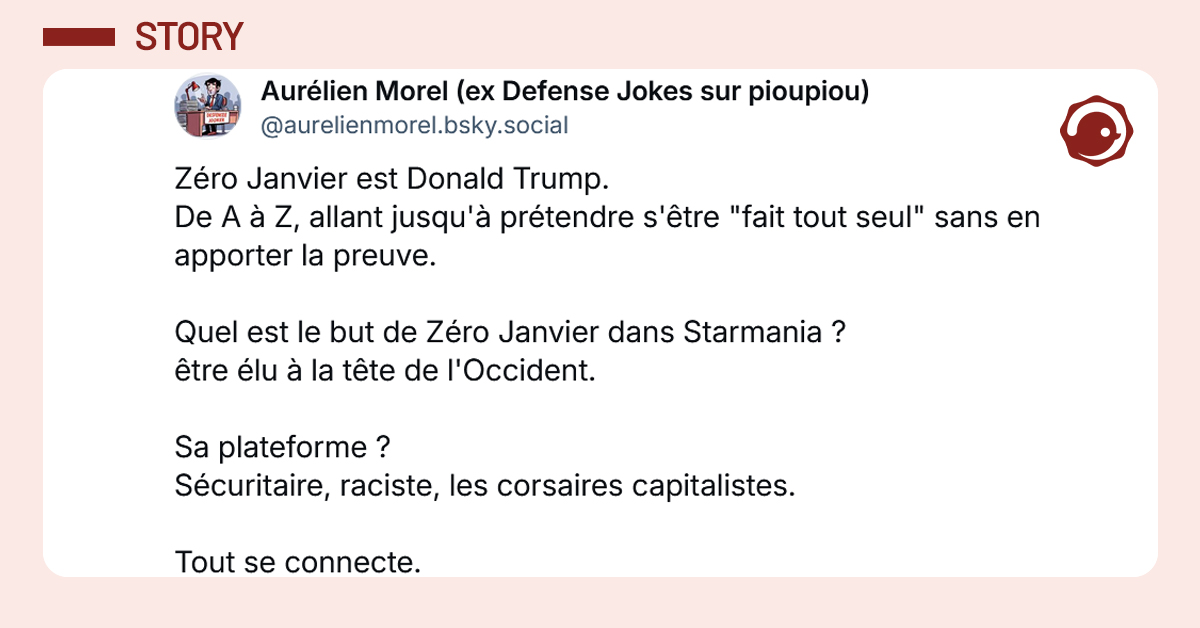Click the closing line "Tout se connecte."
The image size is (1200, 628).
297,562
